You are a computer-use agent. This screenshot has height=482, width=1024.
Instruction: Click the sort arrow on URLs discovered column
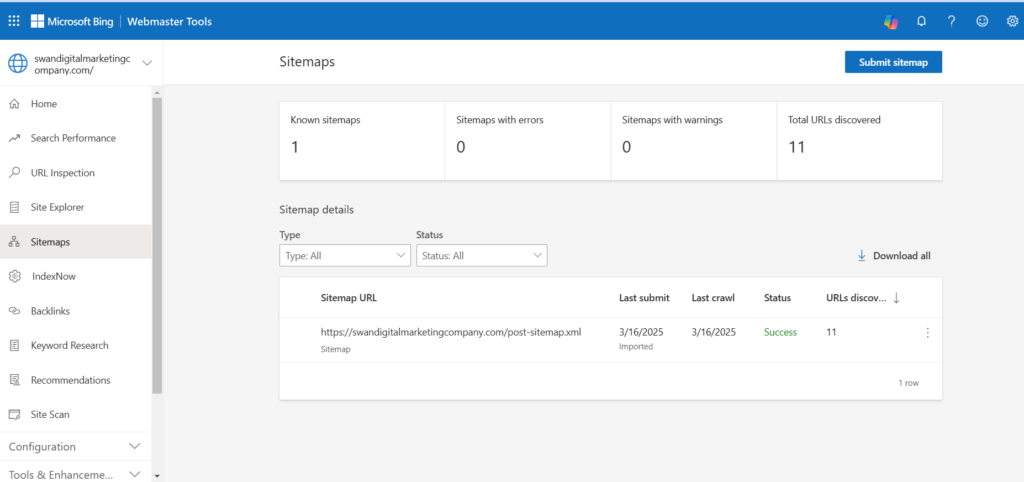pos(897,298)
